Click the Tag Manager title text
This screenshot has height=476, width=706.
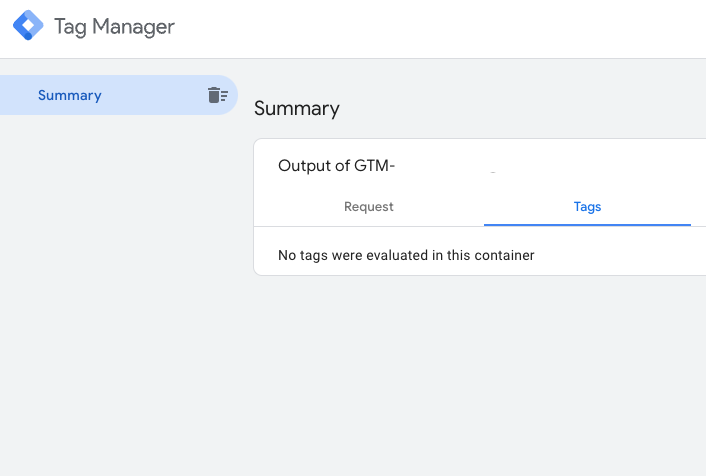pyautogui.click(x=114, y=27)
